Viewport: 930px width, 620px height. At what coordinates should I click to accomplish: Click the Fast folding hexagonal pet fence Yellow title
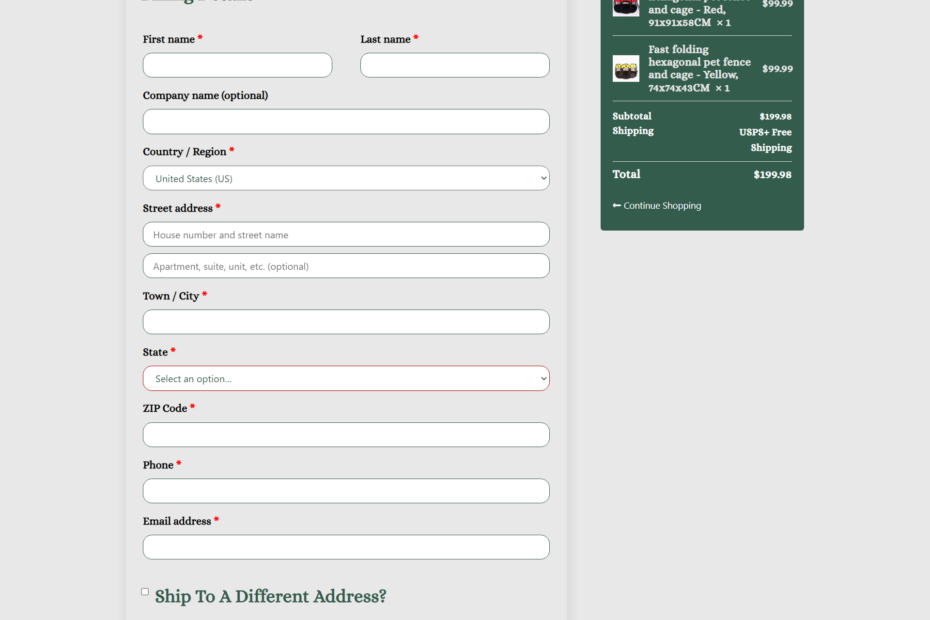click(x=699, y=69)
